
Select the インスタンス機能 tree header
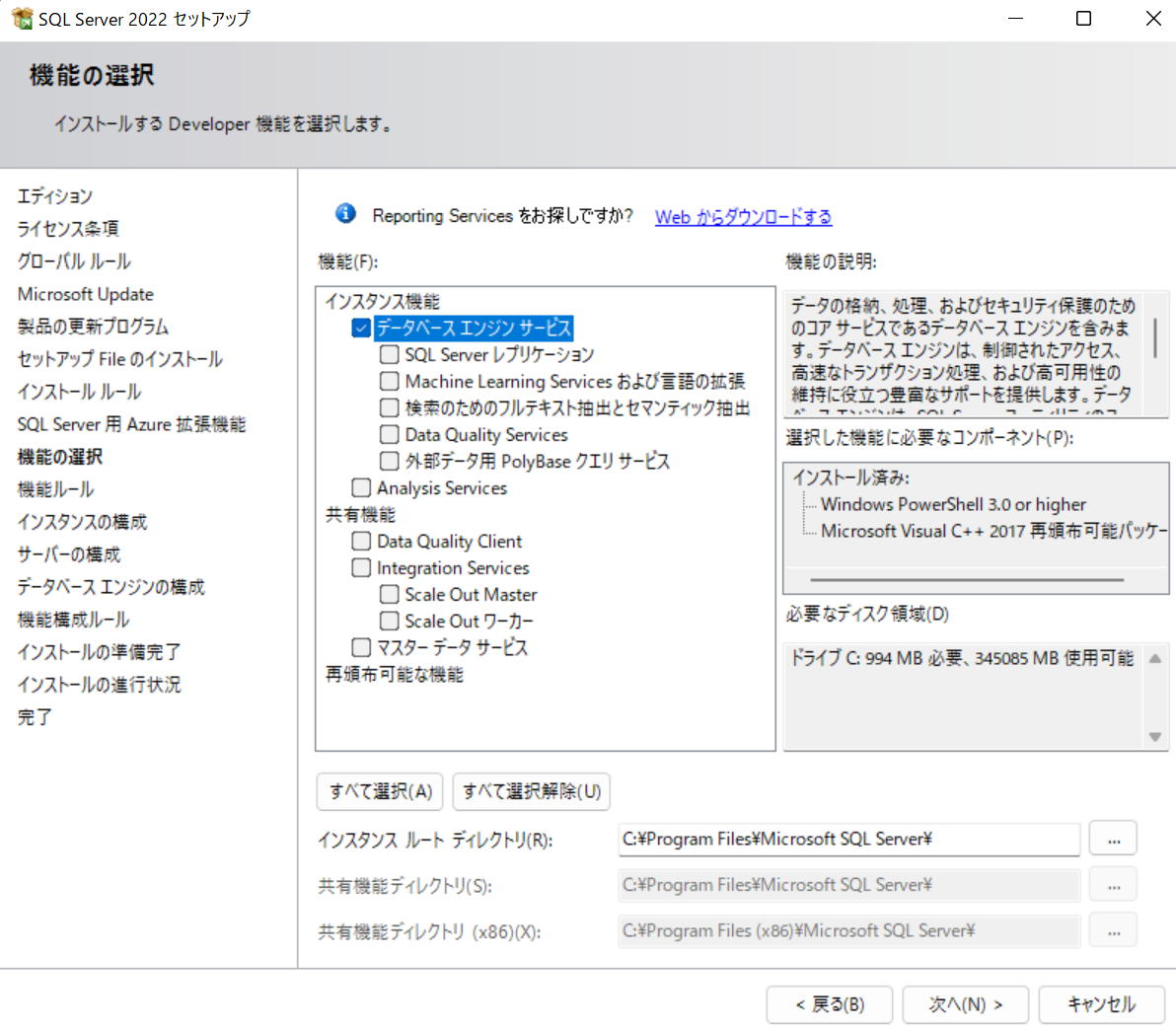tap(383, 302)
